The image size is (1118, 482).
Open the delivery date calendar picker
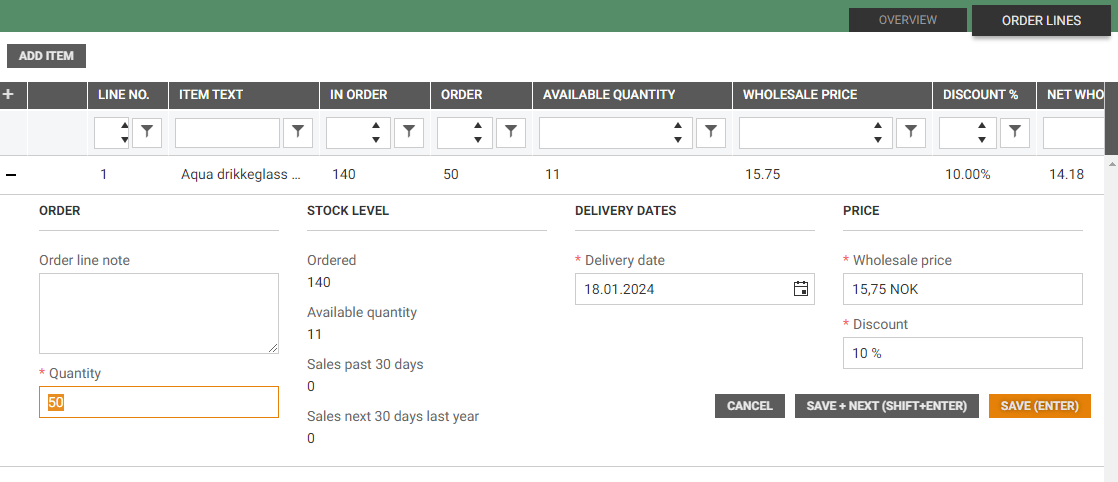[x=800, y=289]
